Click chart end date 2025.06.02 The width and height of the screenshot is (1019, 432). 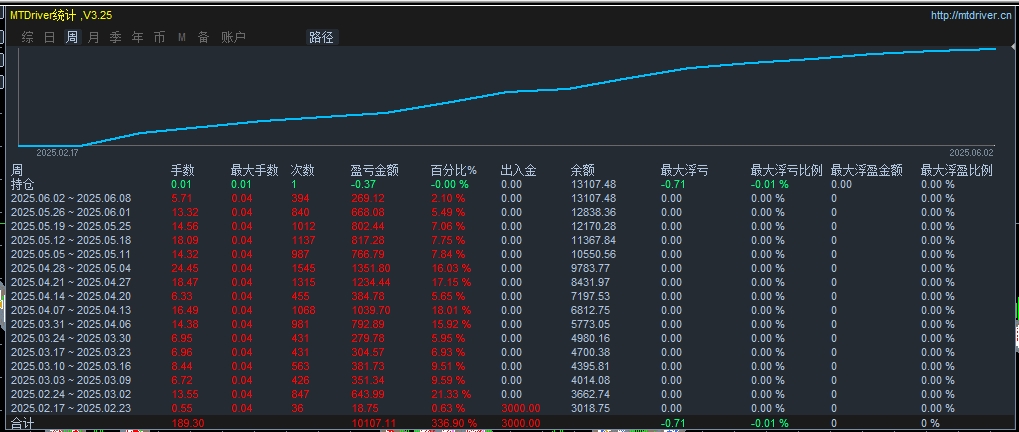coord(971,153)
